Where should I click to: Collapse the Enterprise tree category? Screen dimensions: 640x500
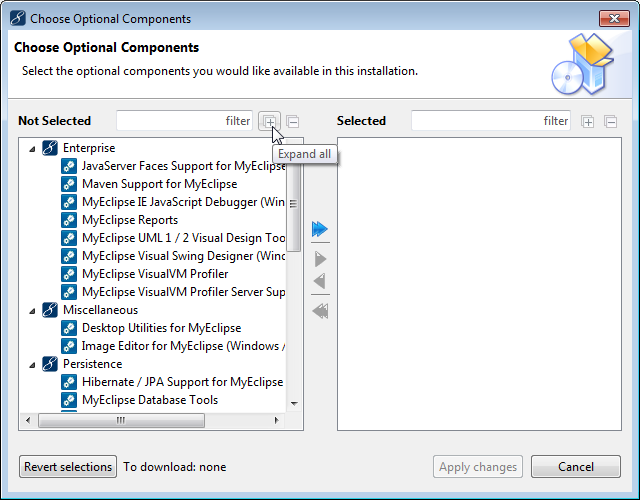32,148
